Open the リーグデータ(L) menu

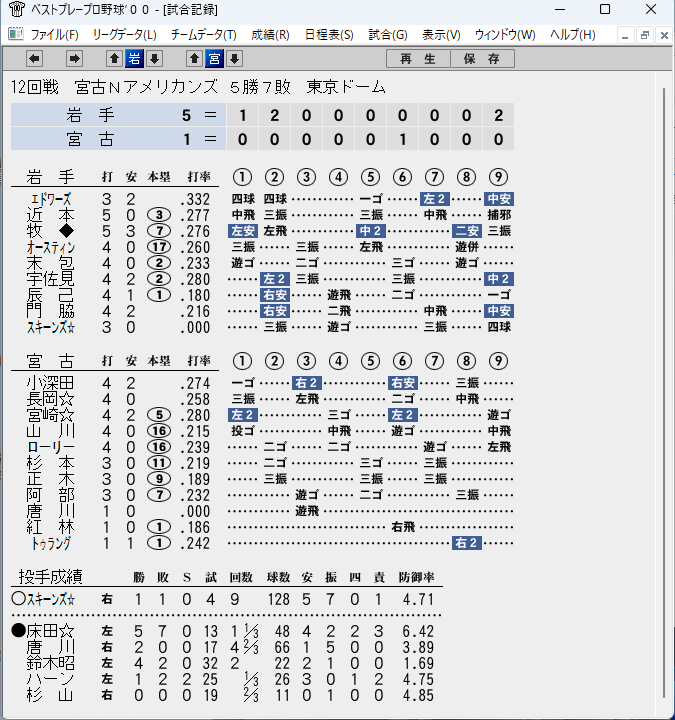(x=124, y=34)
